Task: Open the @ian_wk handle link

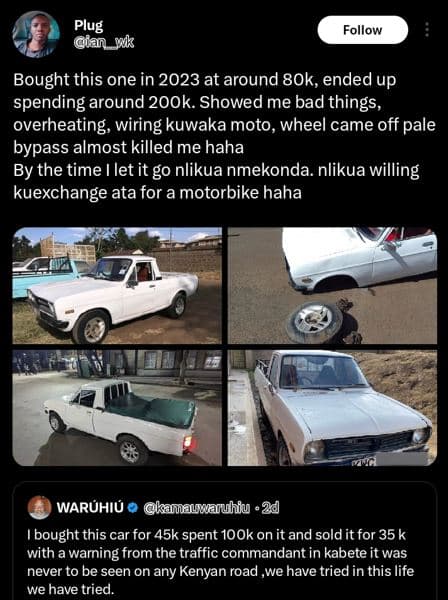Action: pyautogui.click(x=104, y=43)
